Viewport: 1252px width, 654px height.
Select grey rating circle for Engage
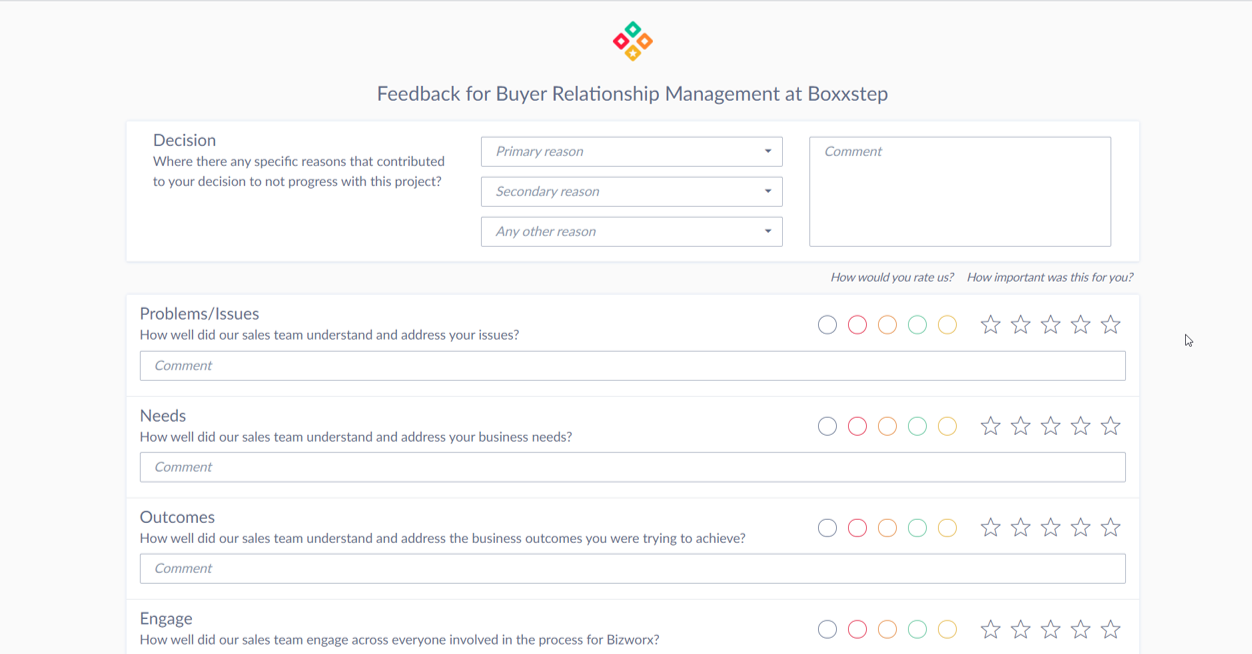click(827, 630)
